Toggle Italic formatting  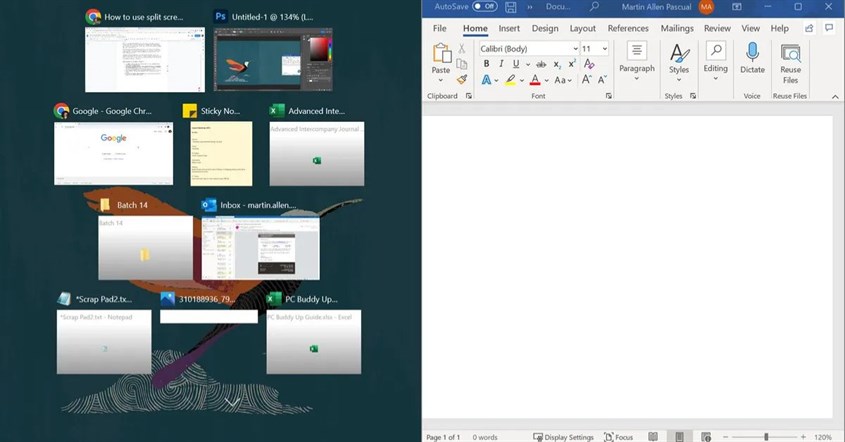point(501,64)
